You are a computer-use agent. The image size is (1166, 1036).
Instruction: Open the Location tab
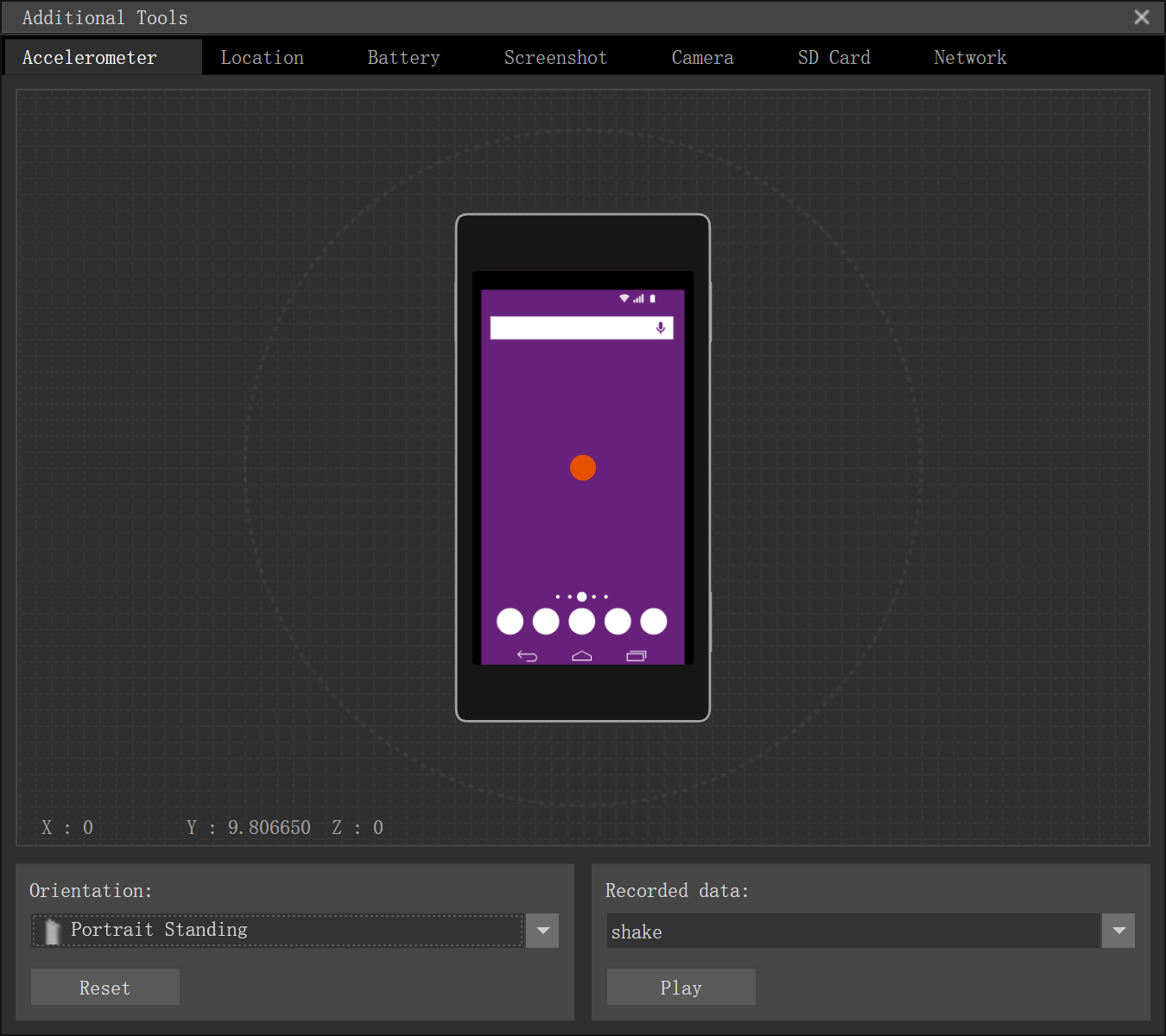click(262, 57)
